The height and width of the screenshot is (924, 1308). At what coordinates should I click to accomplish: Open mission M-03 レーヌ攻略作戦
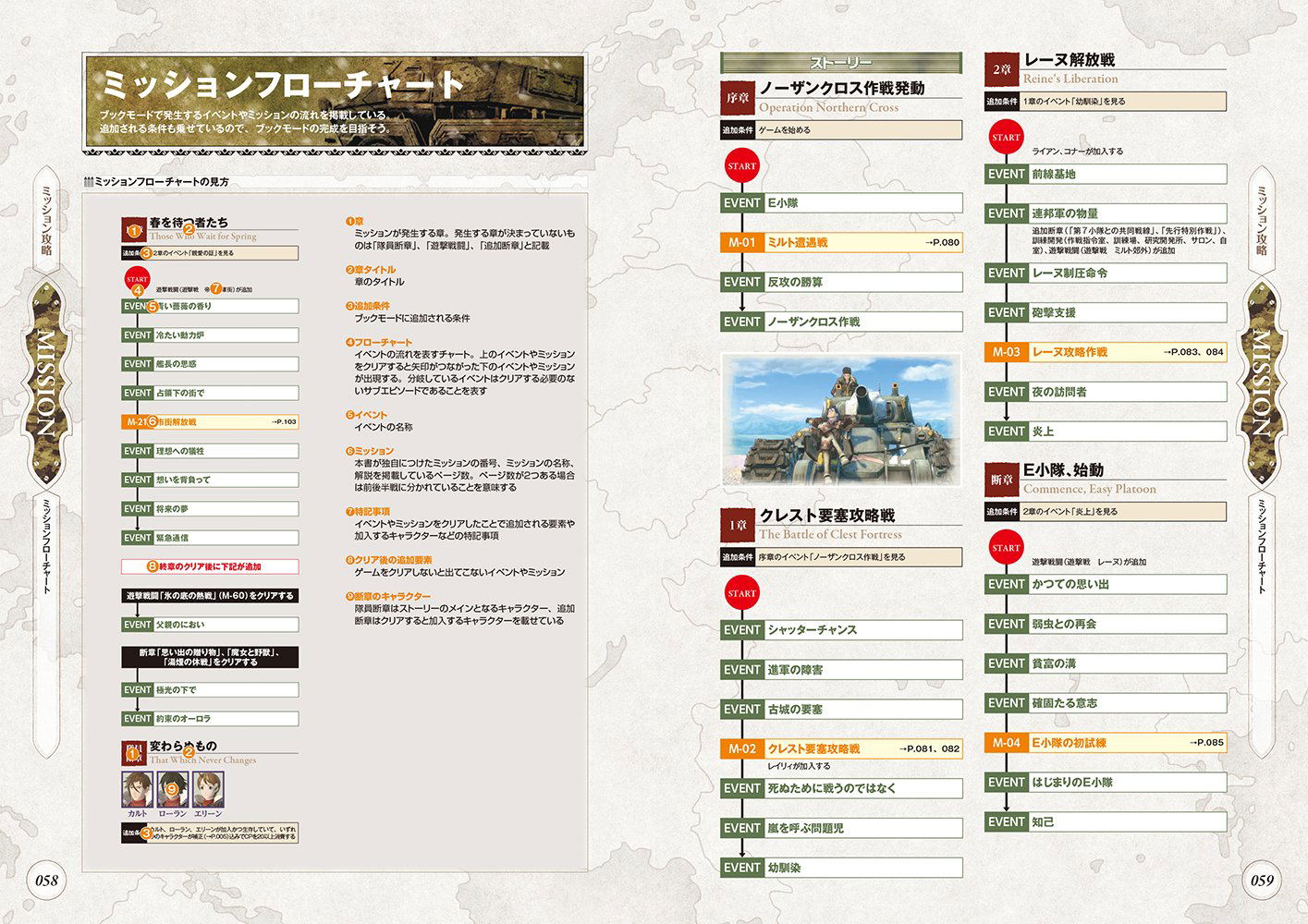click(x=1105, y=352)
